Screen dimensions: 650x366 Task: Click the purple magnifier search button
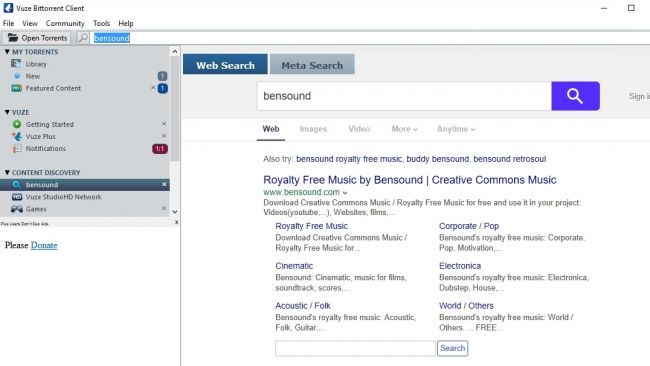[575, 96]
